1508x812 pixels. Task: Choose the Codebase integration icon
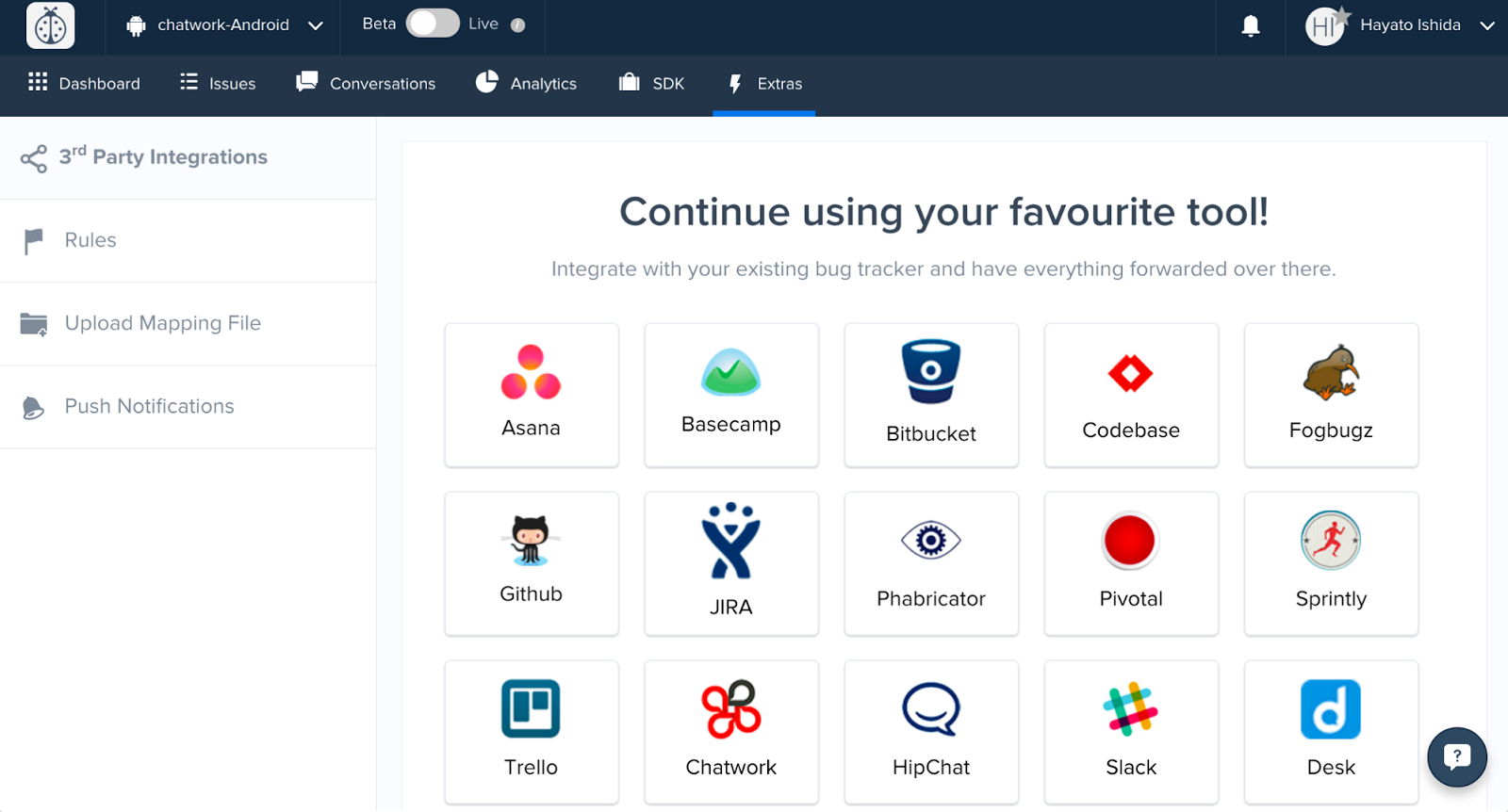pos(1131,374)
